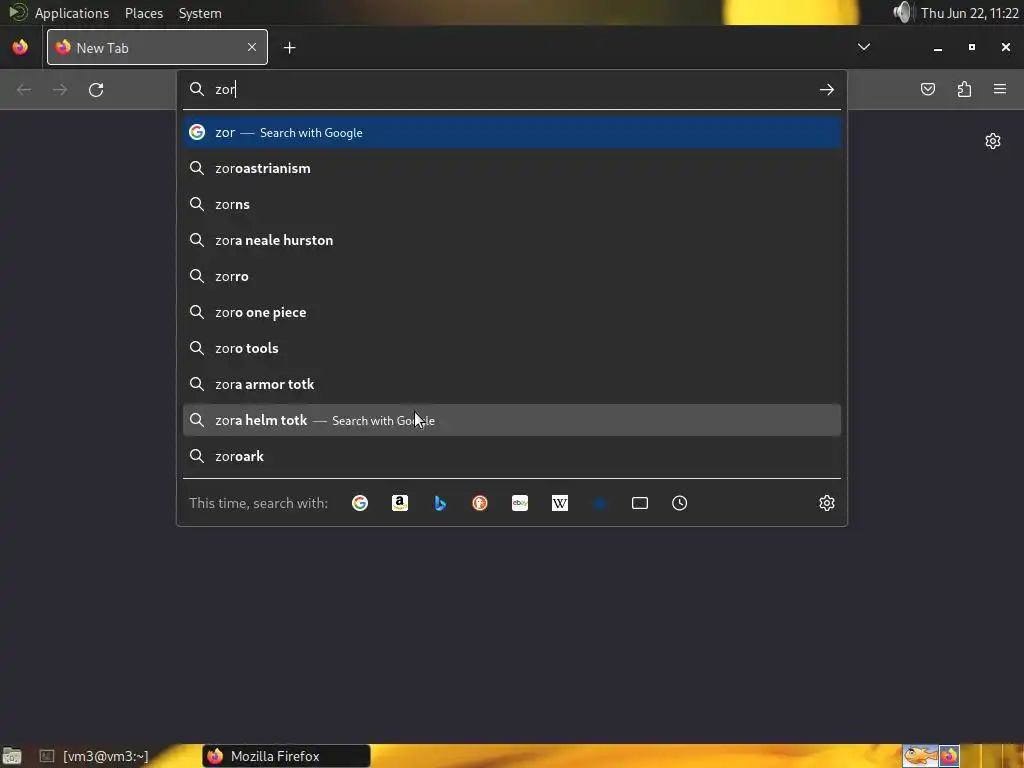The height and width of the screenshot is (768, 1024).
Task: Click the Firefox icon in the bottom-right panel
Action: click(x=950, y=756)
